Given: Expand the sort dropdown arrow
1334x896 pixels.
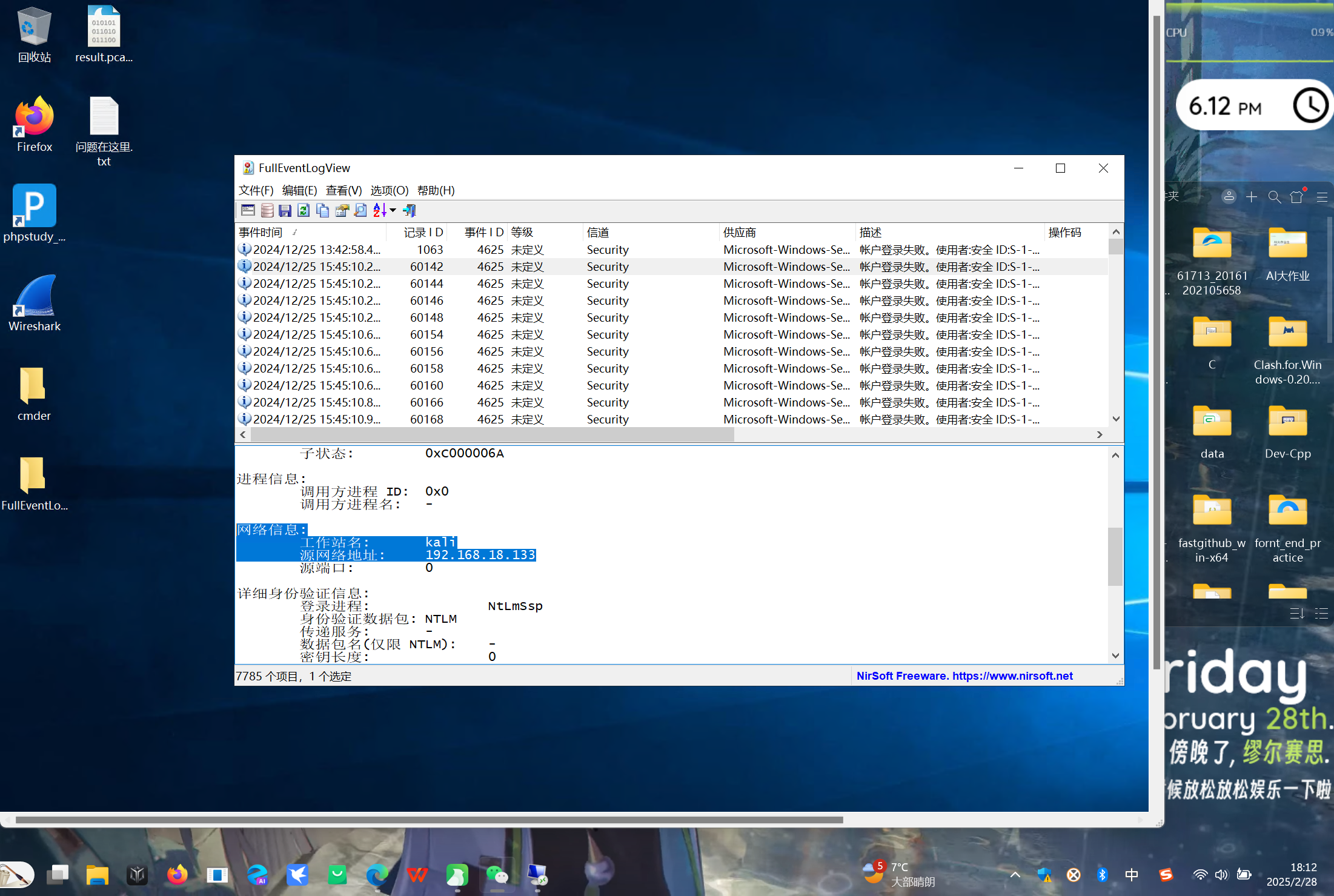Looking at the screenshot, I should 393,210.
